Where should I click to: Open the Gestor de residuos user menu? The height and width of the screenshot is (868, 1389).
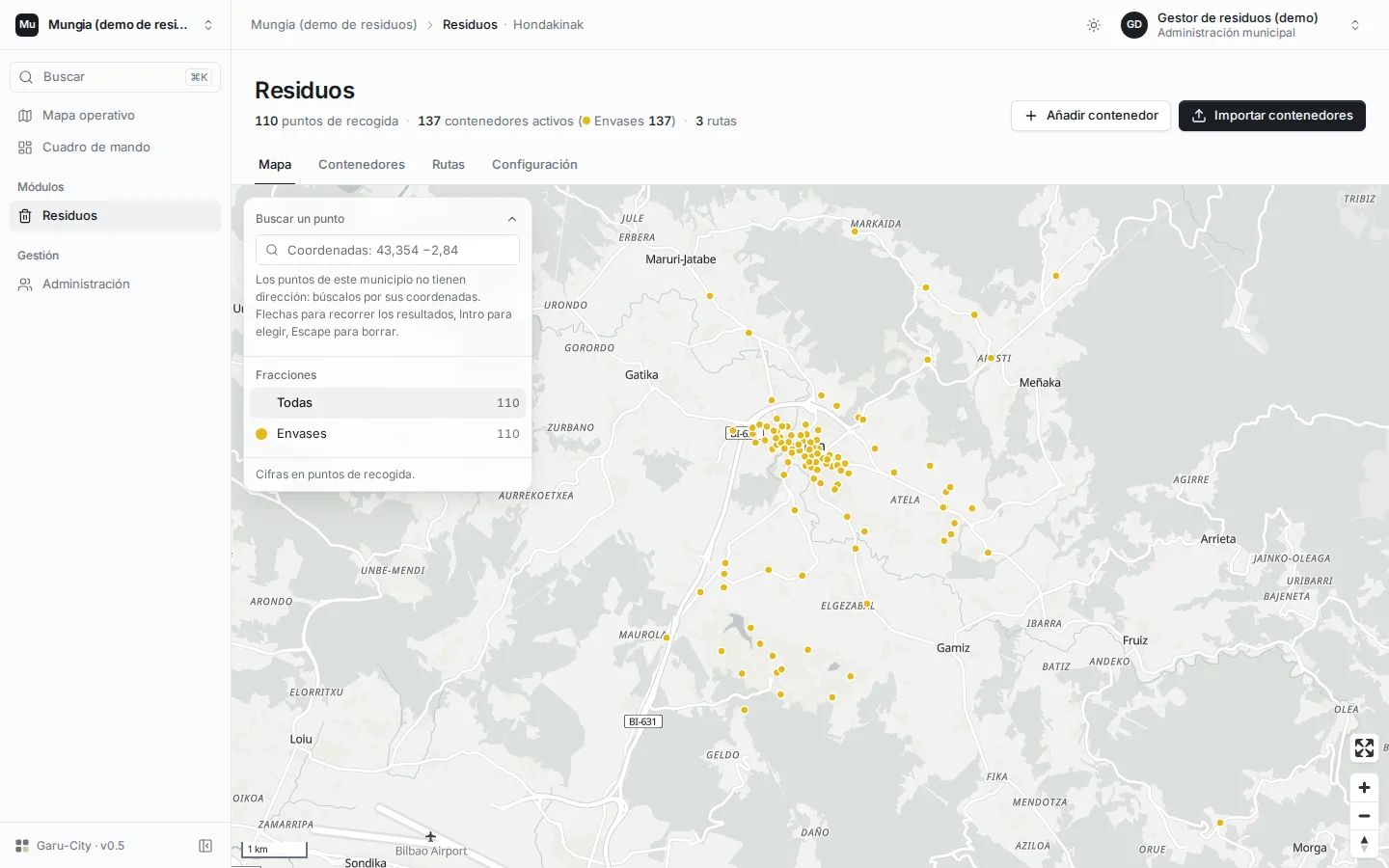tap(1242, 25)
